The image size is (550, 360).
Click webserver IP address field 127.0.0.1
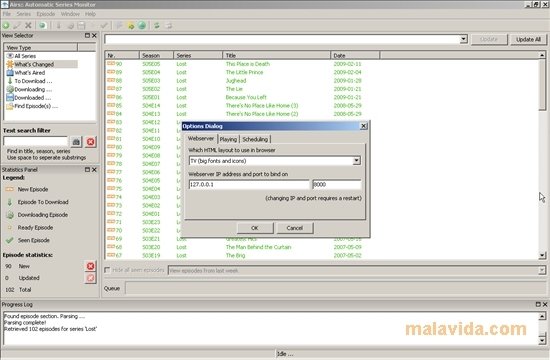pos(249,184)
